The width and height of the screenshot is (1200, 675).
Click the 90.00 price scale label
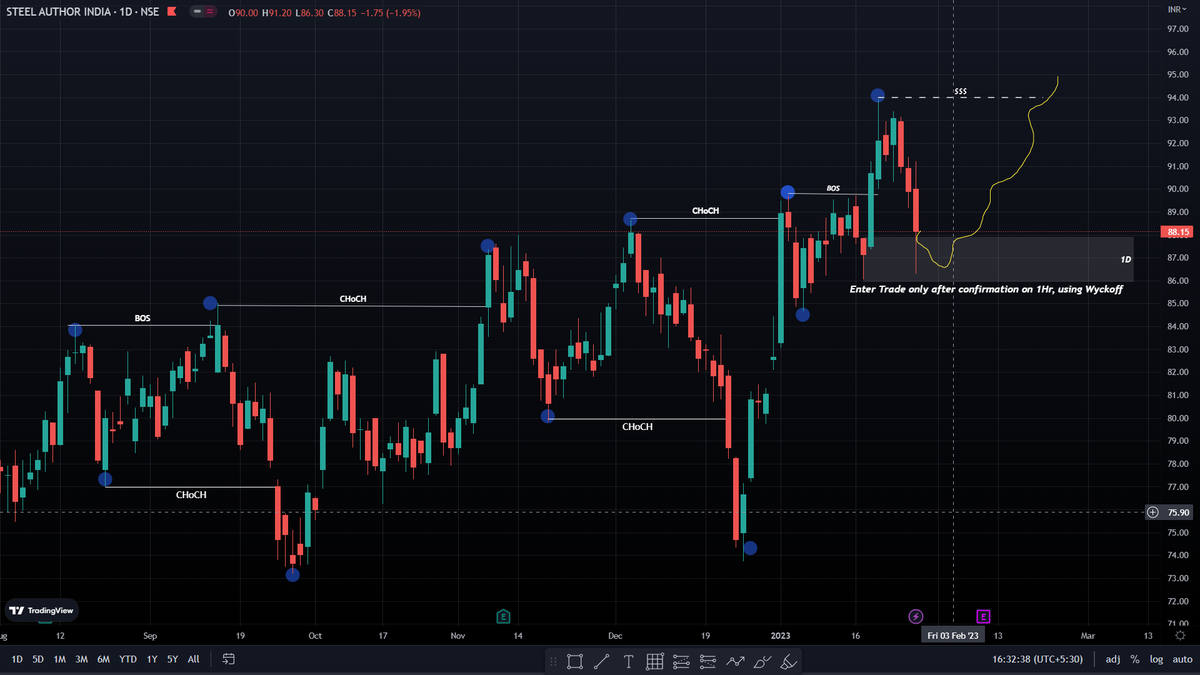coord(1177,189)
